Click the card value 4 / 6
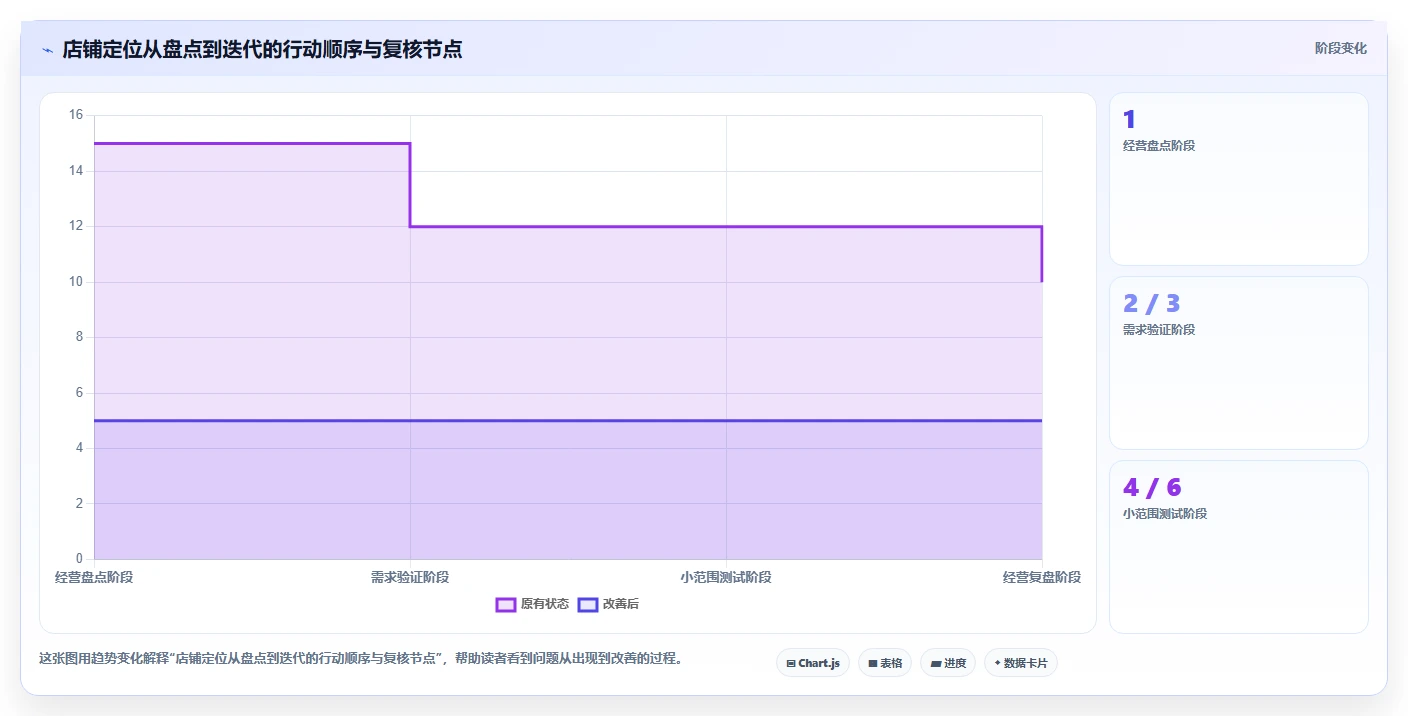Screen dimensions: 1408x716 tap(1152, 487)
